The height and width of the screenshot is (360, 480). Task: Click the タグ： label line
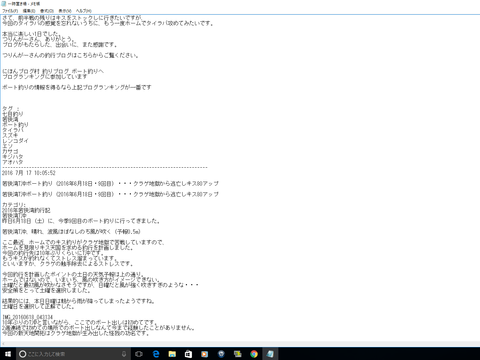tap(11, 109)
